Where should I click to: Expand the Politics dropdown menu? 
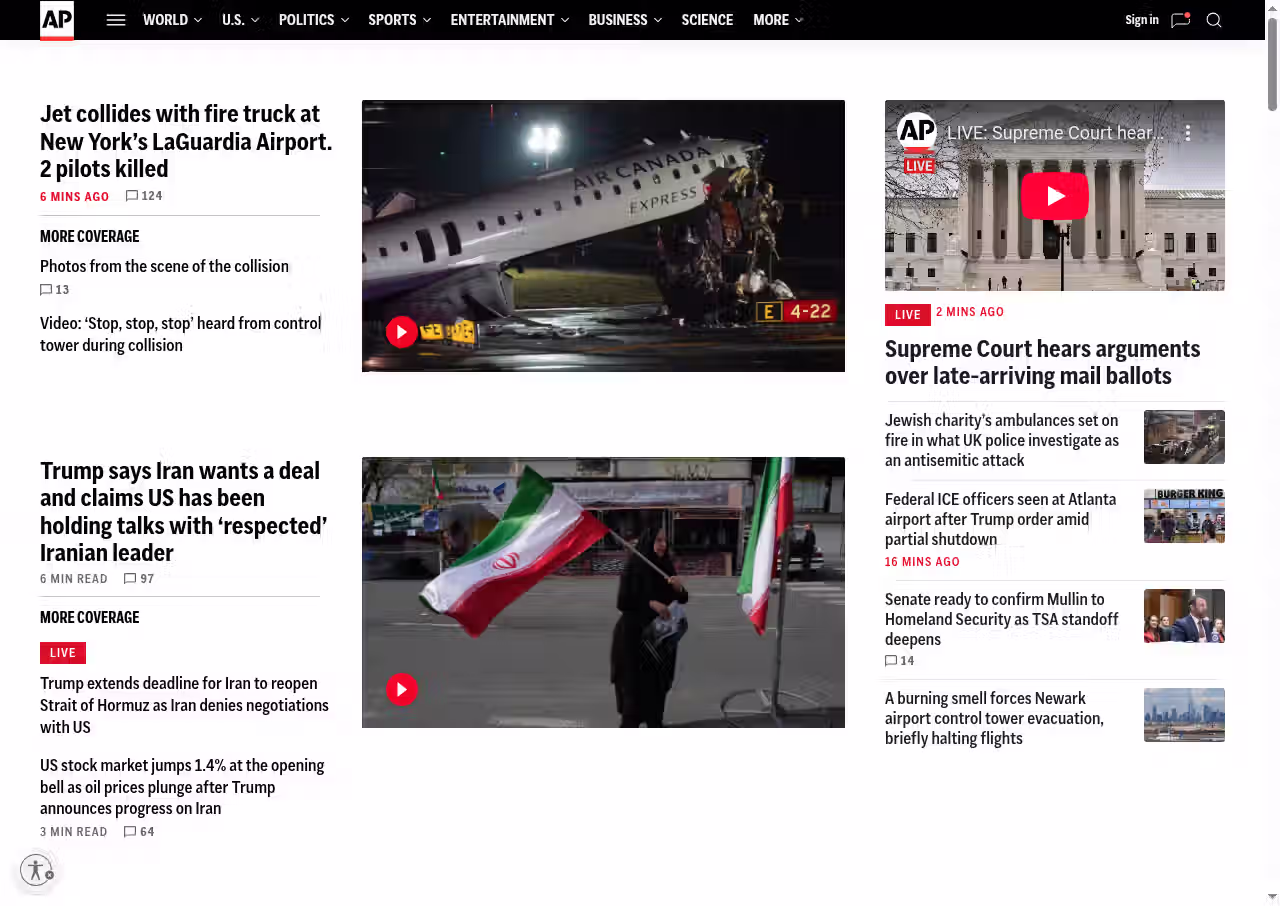coord(313,20)
